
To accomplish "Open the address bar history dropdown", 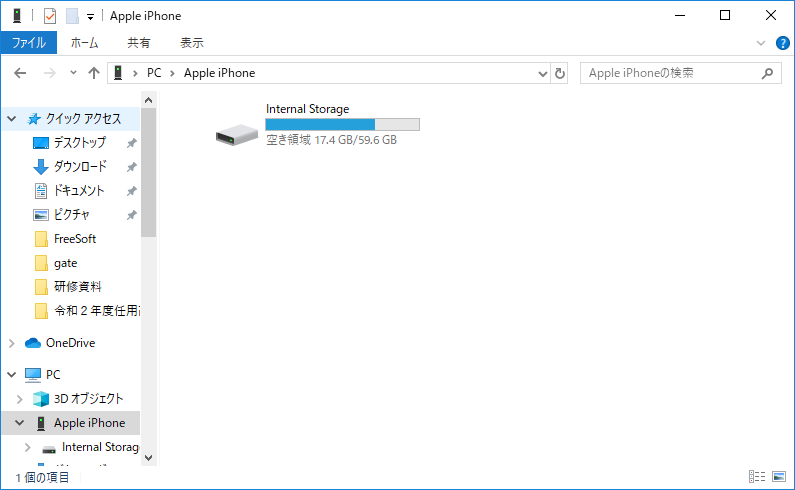I will (543, 74).
